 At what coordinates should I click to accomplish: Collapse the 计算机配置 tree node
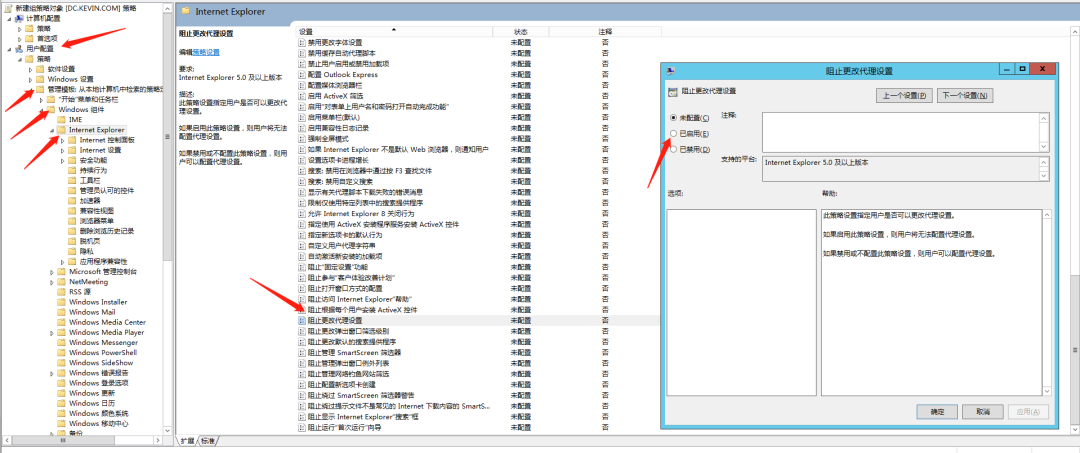(x=10, y=19)
